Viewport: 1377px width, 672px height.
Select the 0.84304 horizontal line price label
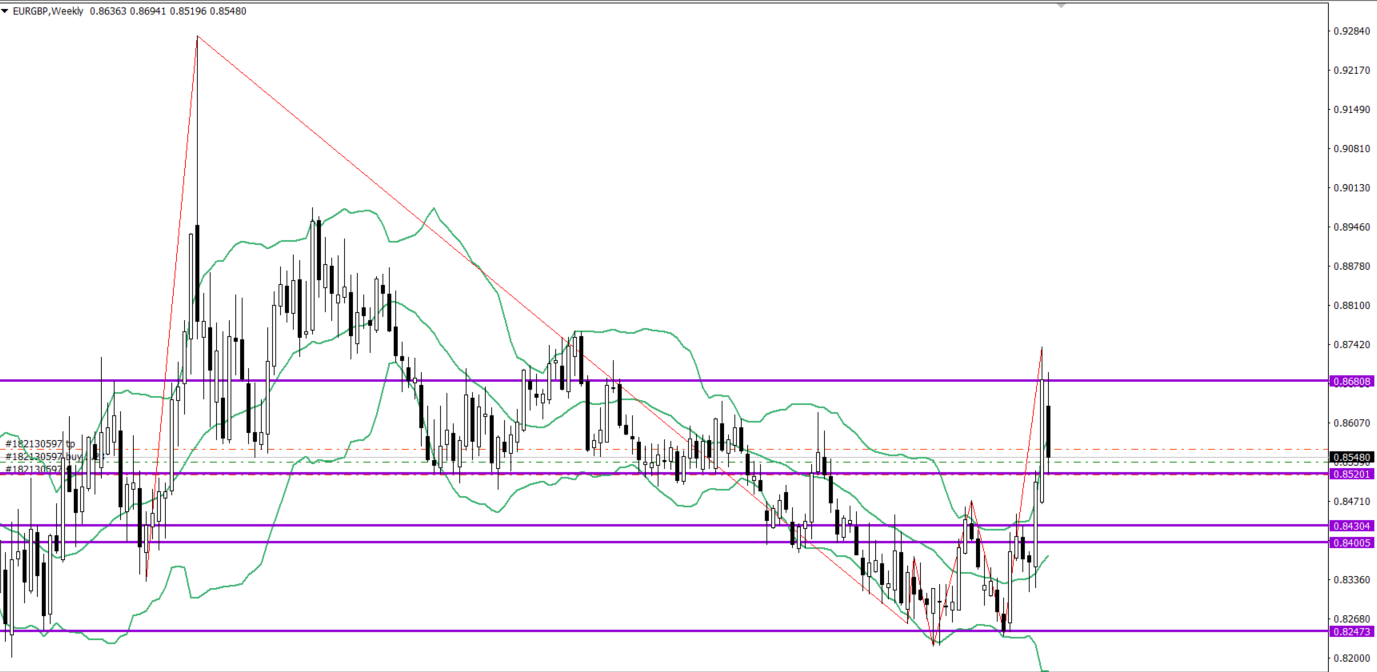[1352, 526]
